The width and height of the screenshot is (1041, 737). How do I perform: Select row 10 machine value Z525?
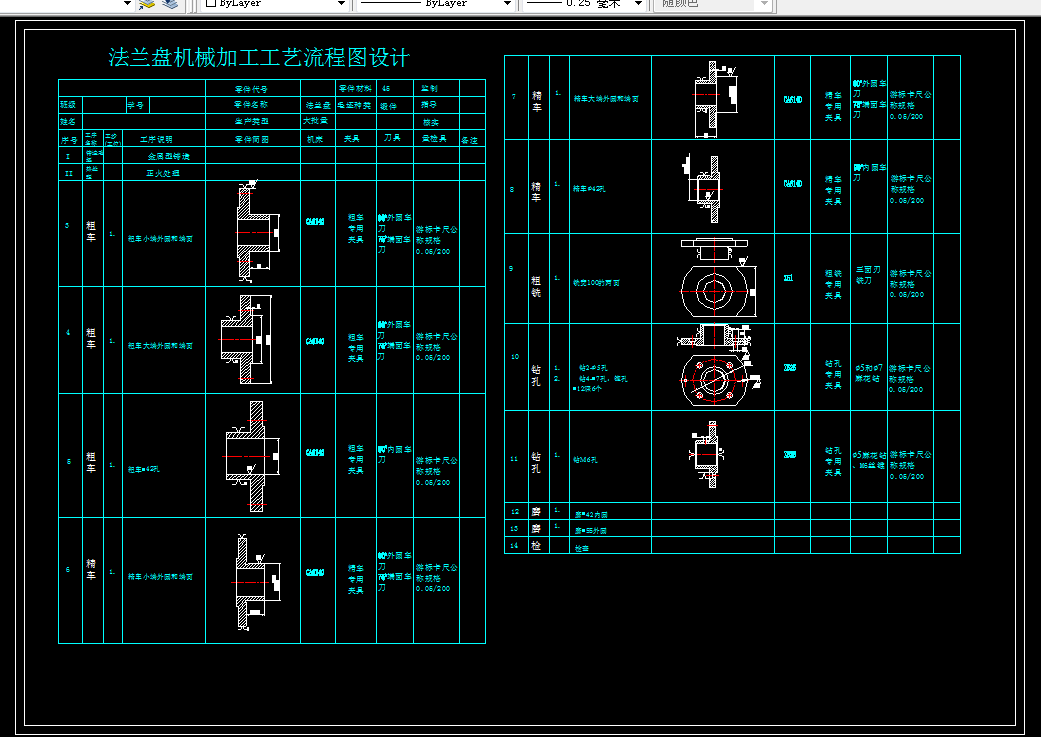tap(790, 368)
